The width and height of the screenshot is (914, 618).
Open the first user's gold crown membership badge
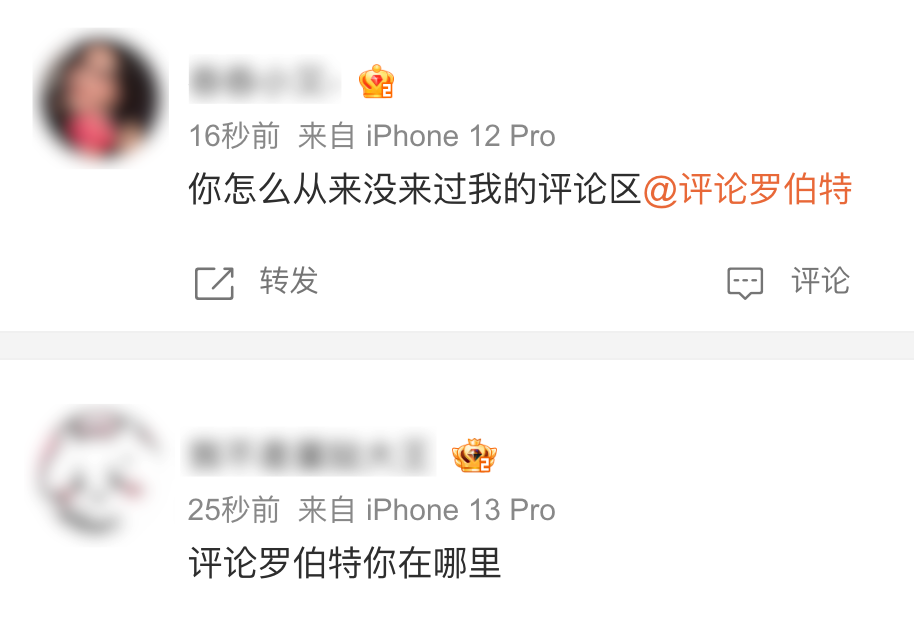[377, 82]
